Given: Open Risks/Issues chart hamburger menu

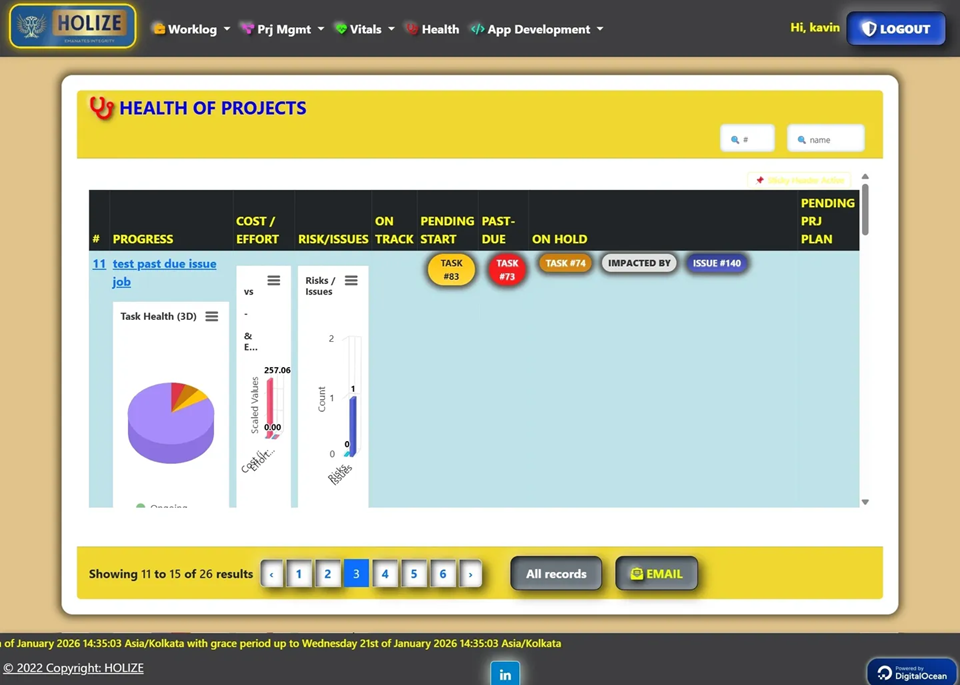Looking at the screenshot, I should (351, 280).
